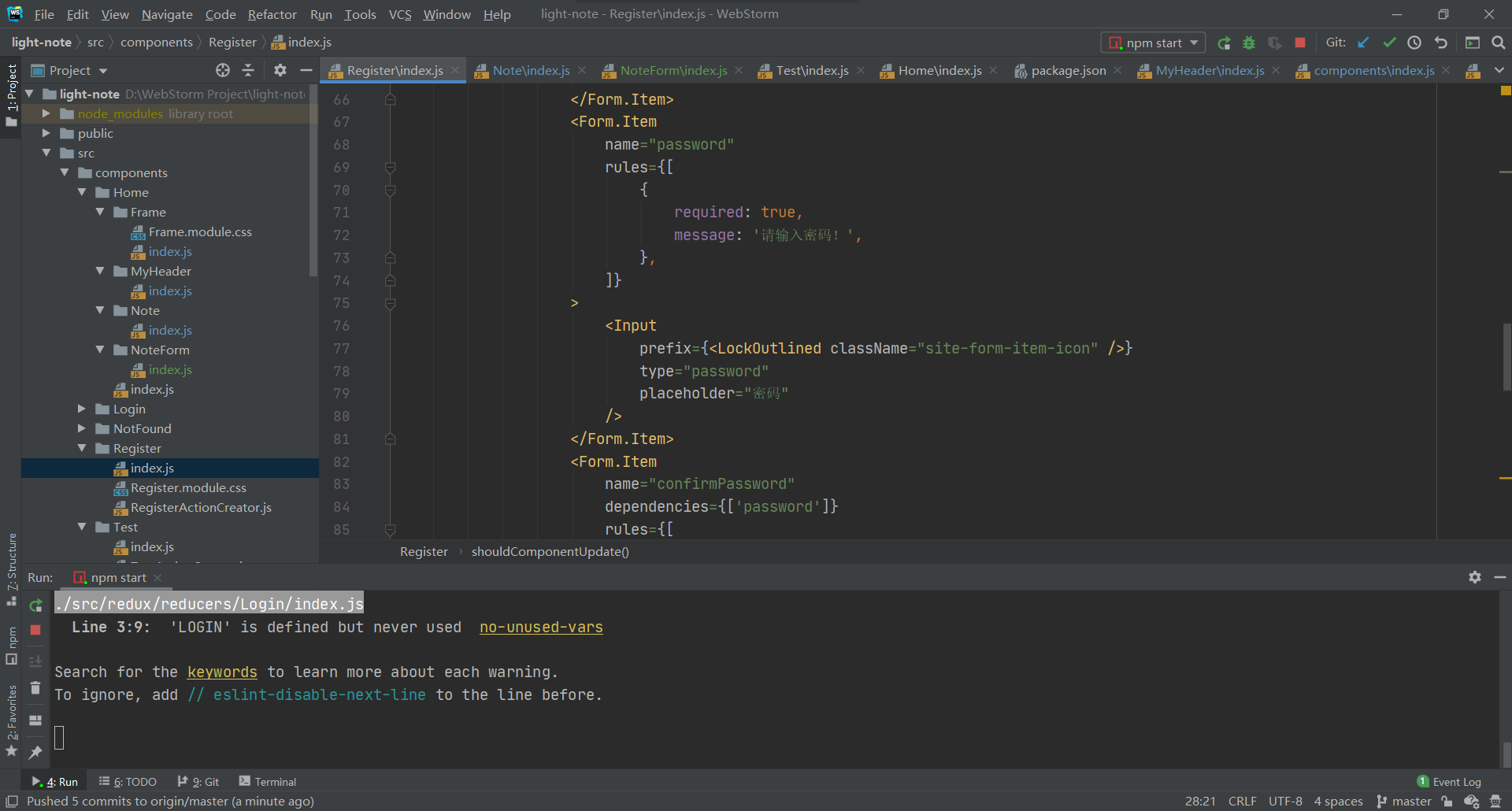This screenshot has width=1512, height=811.
Task: Open the 9: Git tool window
Action: [x=198, y=782]
